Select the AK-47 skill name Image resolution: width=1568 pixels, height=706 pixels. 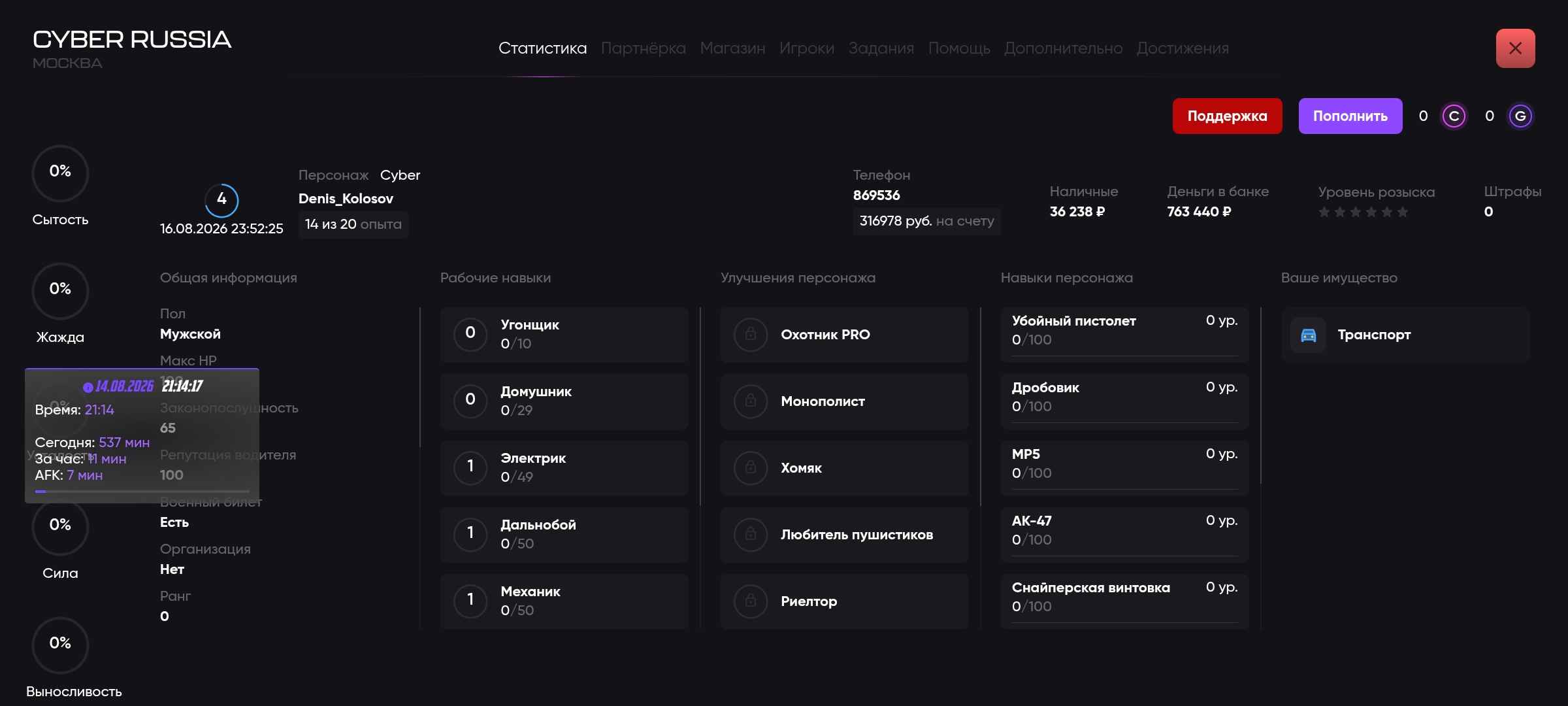[x=1032, y=521]
